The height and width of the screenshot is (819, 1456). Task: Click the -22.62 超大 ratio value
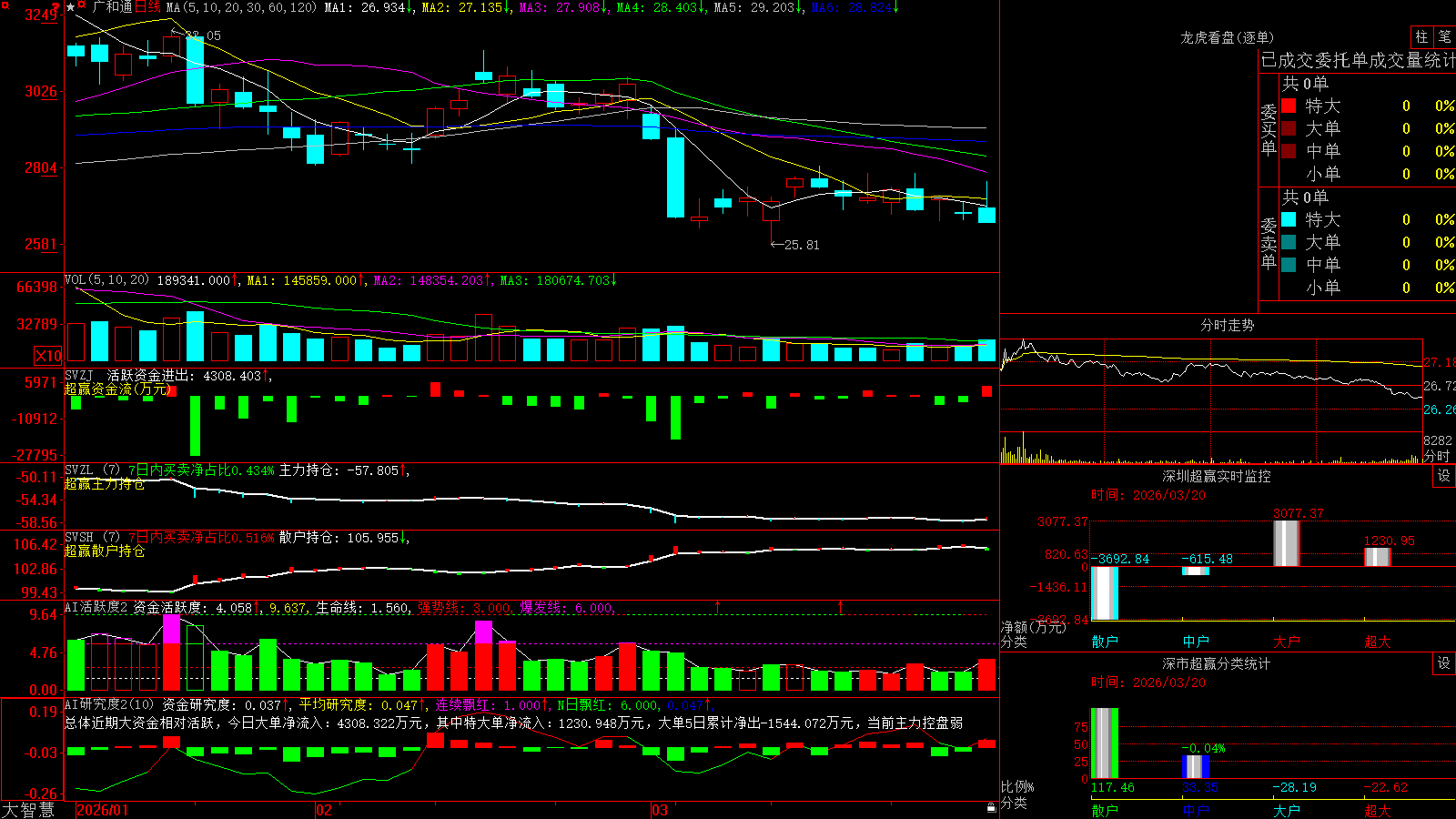pyautogui.click(x=1385, y=787)
